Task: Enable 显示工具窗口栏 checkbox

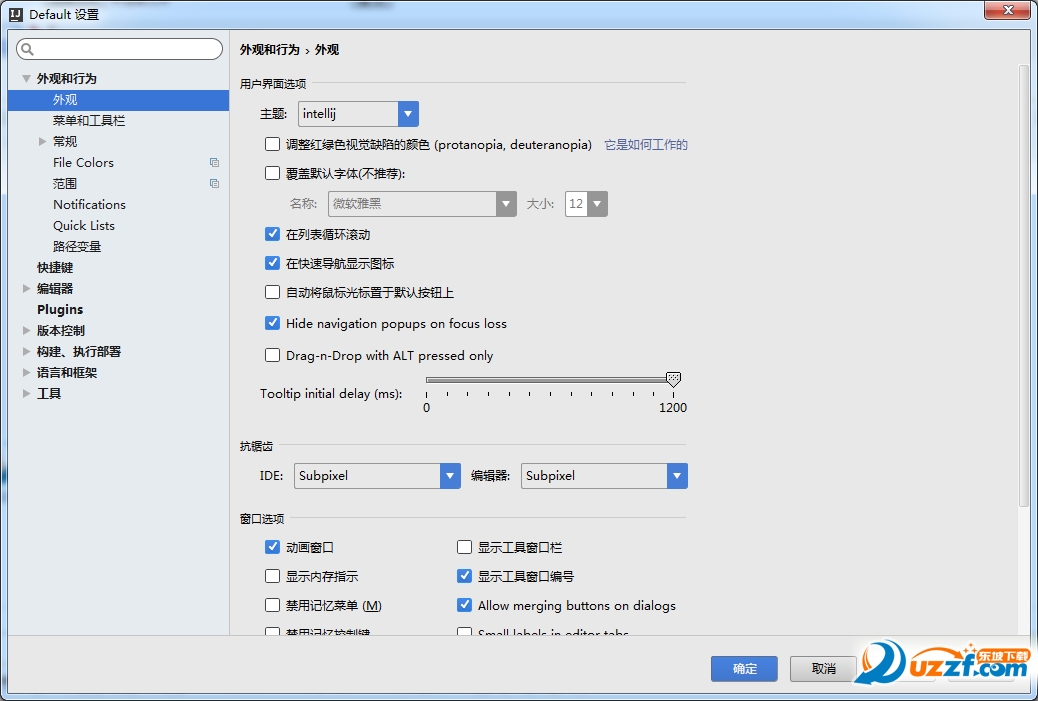Action: click(464, 547)
